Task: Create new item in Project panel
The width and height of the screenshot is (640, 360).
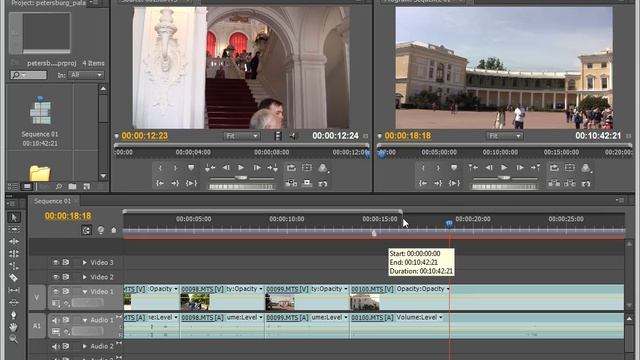Action: coord(87,187)
